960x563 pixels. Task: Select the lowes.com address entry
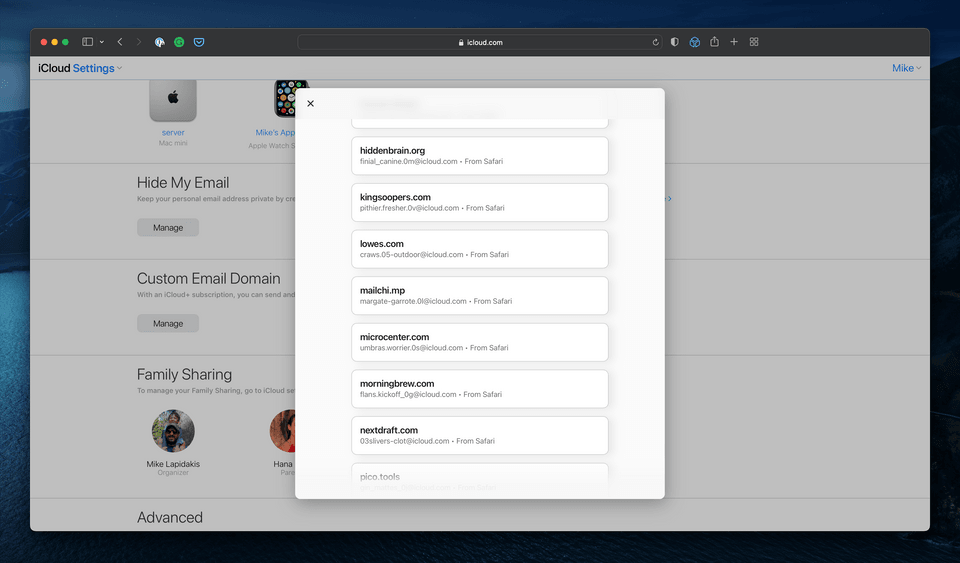tap(480, 249)
